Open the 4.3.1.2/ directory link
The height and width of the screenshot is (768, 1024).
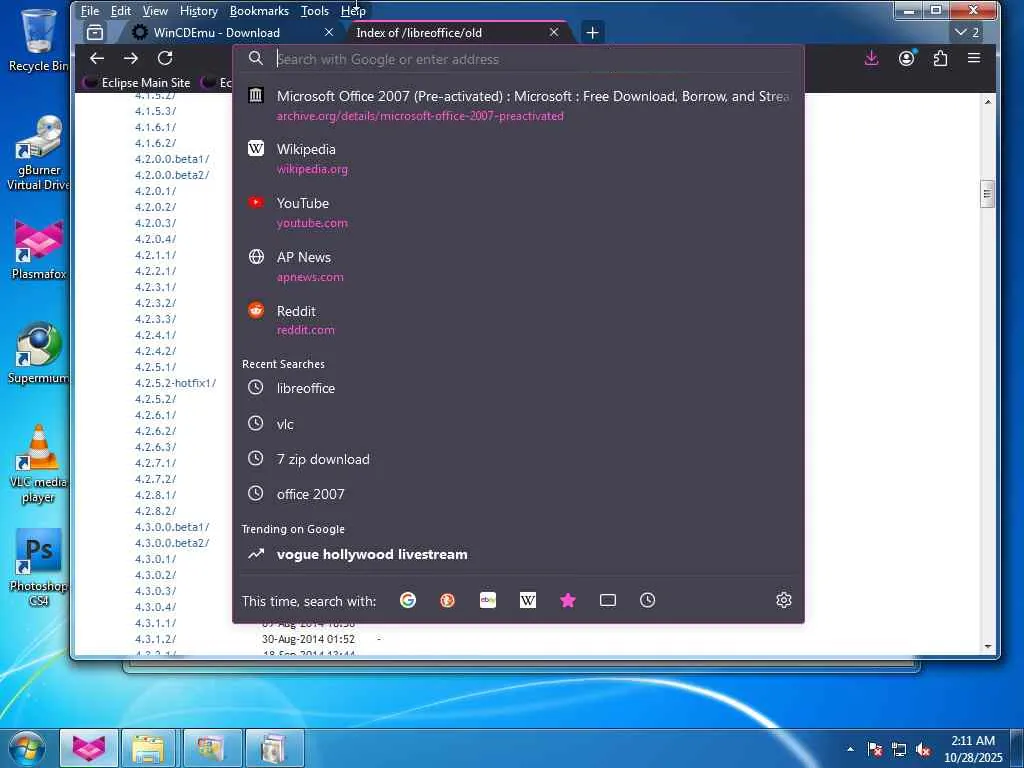[155, 639]
